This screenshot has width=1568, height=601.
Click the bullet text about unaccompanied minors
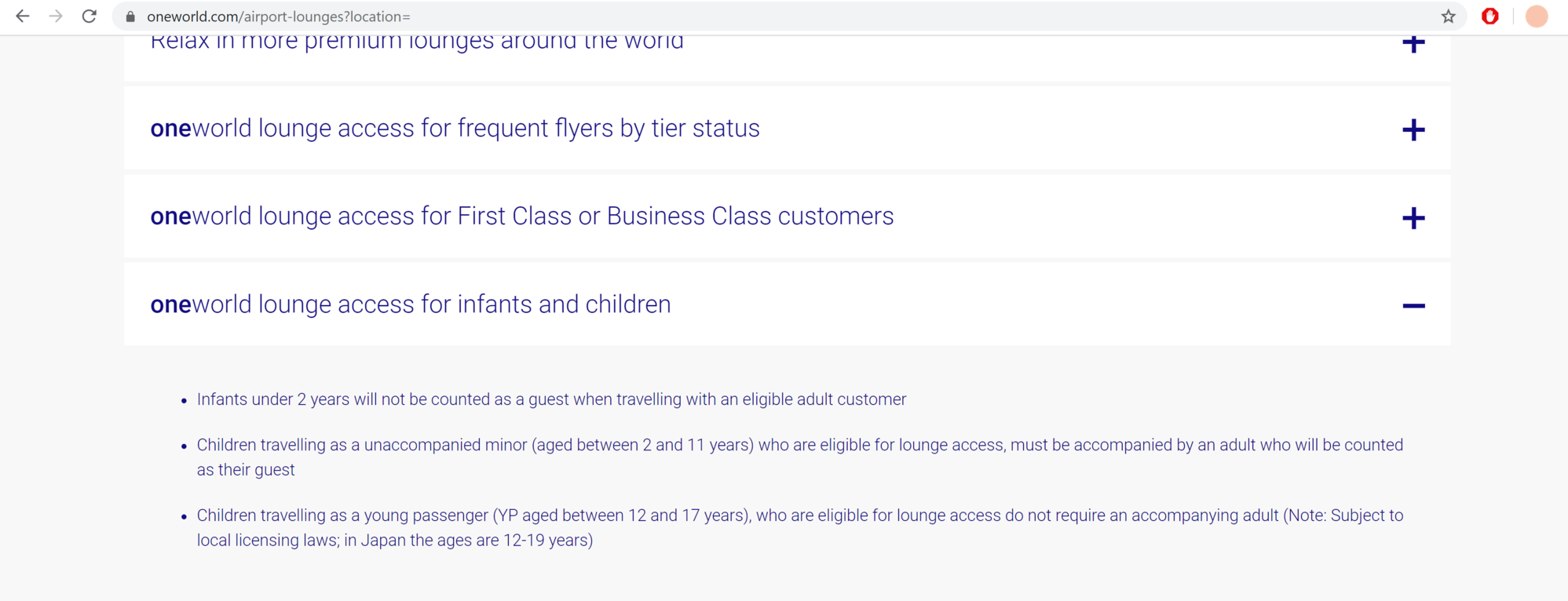point(799,445)
